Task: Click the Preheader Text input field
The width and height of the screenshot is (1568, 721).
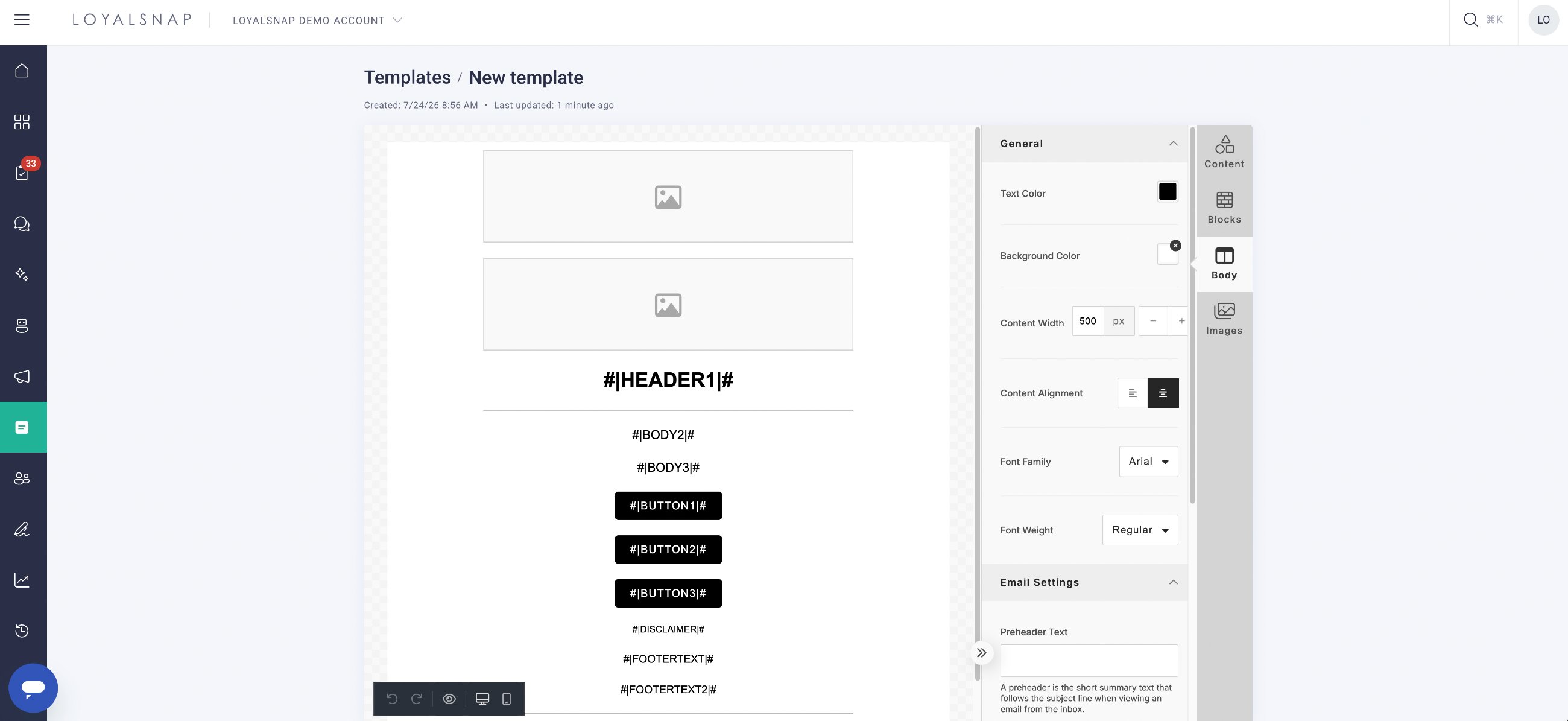Action: tap(1089, 660)
